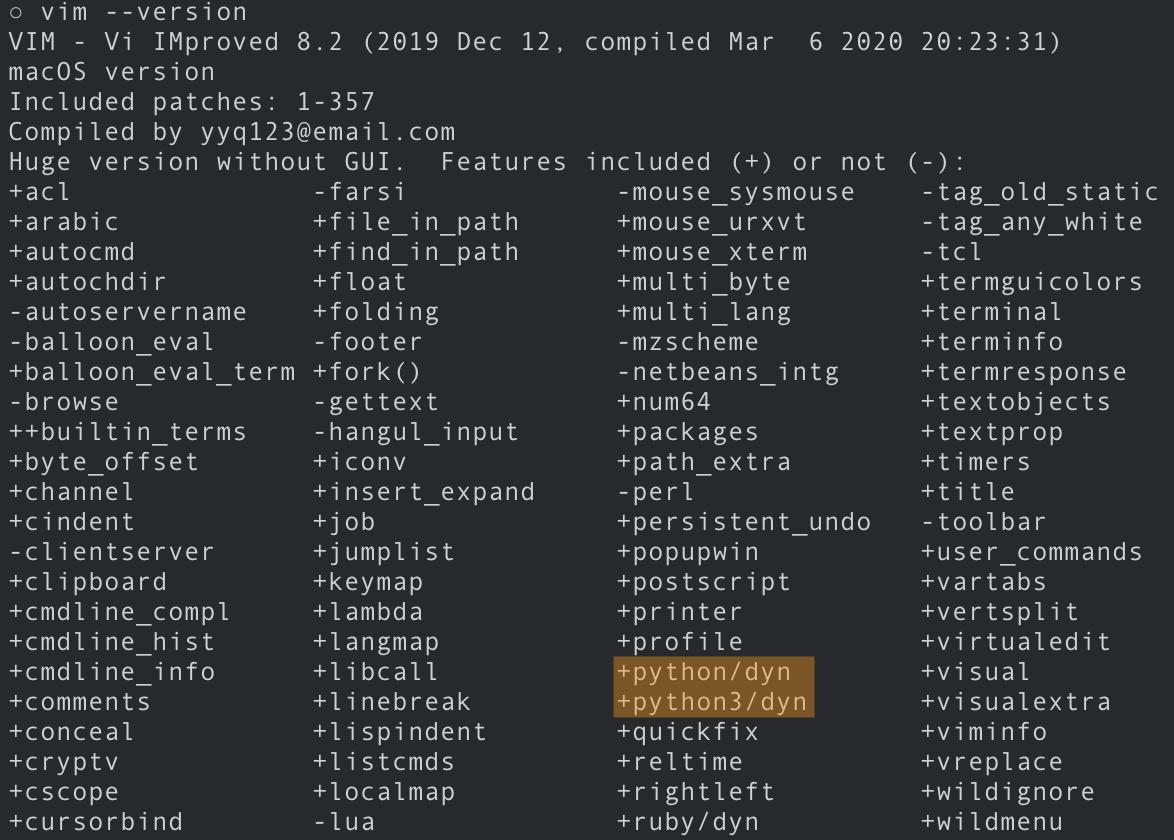This screenshot has width=1174, height=840.
Task: Click the +wildmenu feature text
Action: tap(992, 822)
